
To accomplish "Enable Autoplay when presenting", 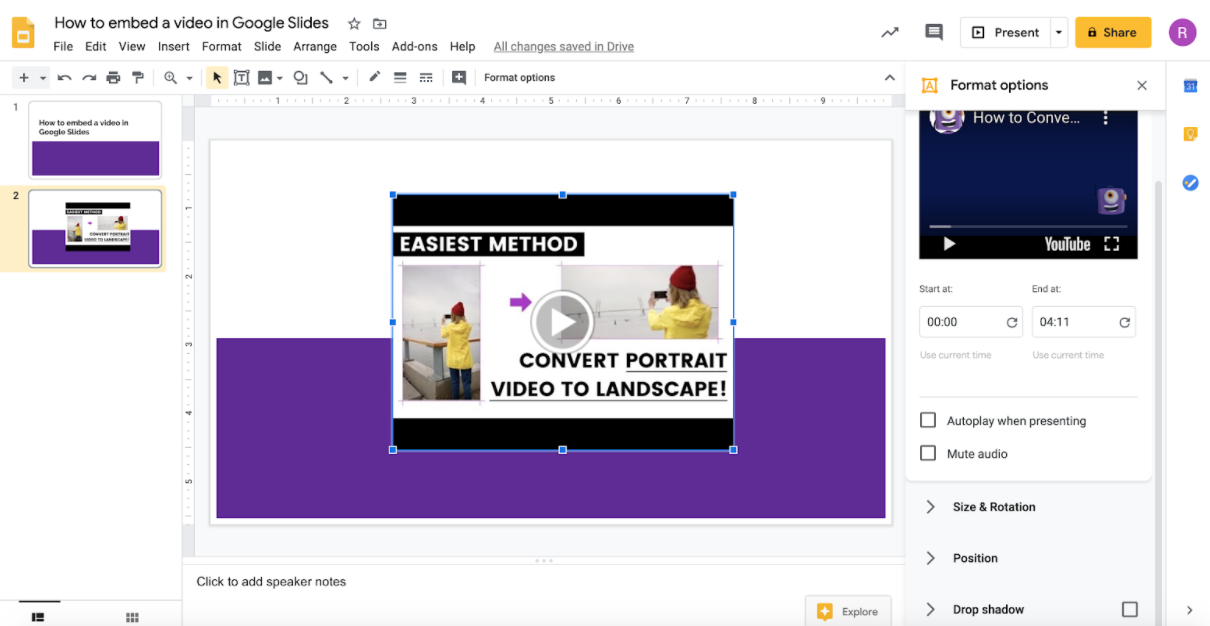I will click(928, 421).
